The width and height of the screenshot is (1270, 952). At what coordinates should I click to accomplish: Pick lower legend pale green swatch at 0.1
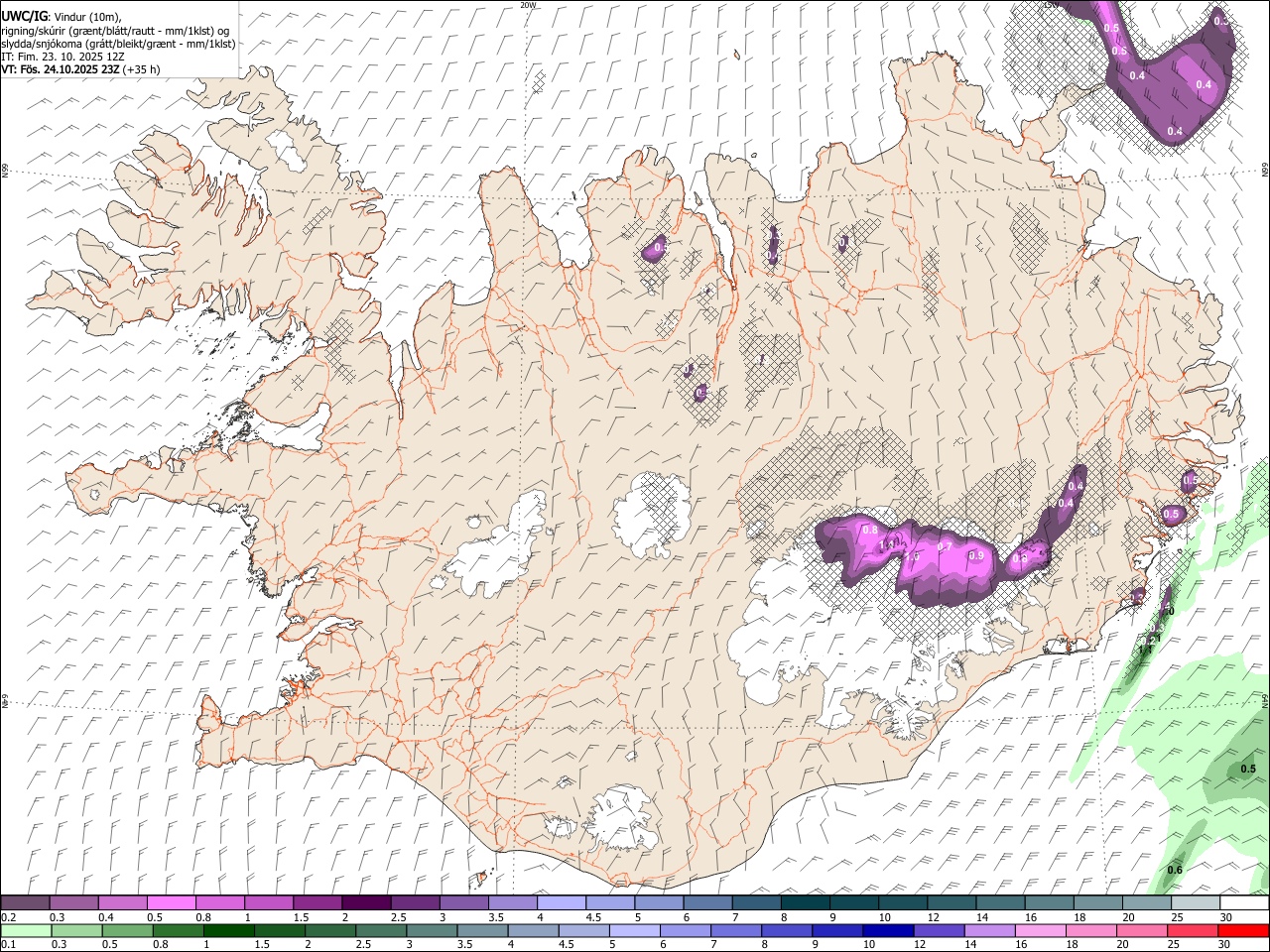pyautogui.click(x=25, y=930)
